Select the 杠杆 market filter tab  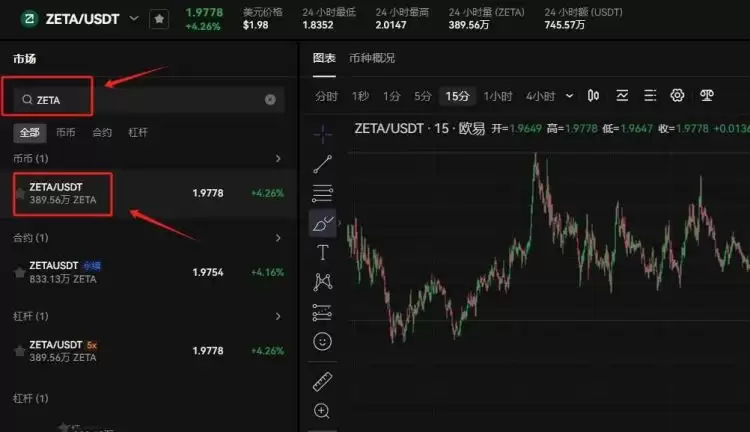click(x=138, y=132)
